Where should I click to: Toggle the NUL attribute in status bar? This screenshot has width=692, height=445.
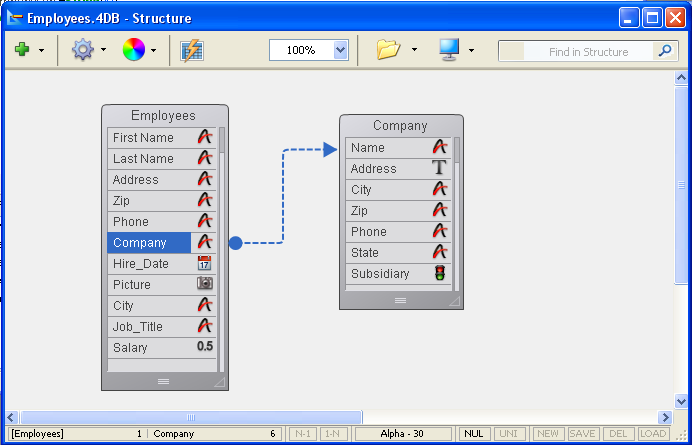click(472, 434)
